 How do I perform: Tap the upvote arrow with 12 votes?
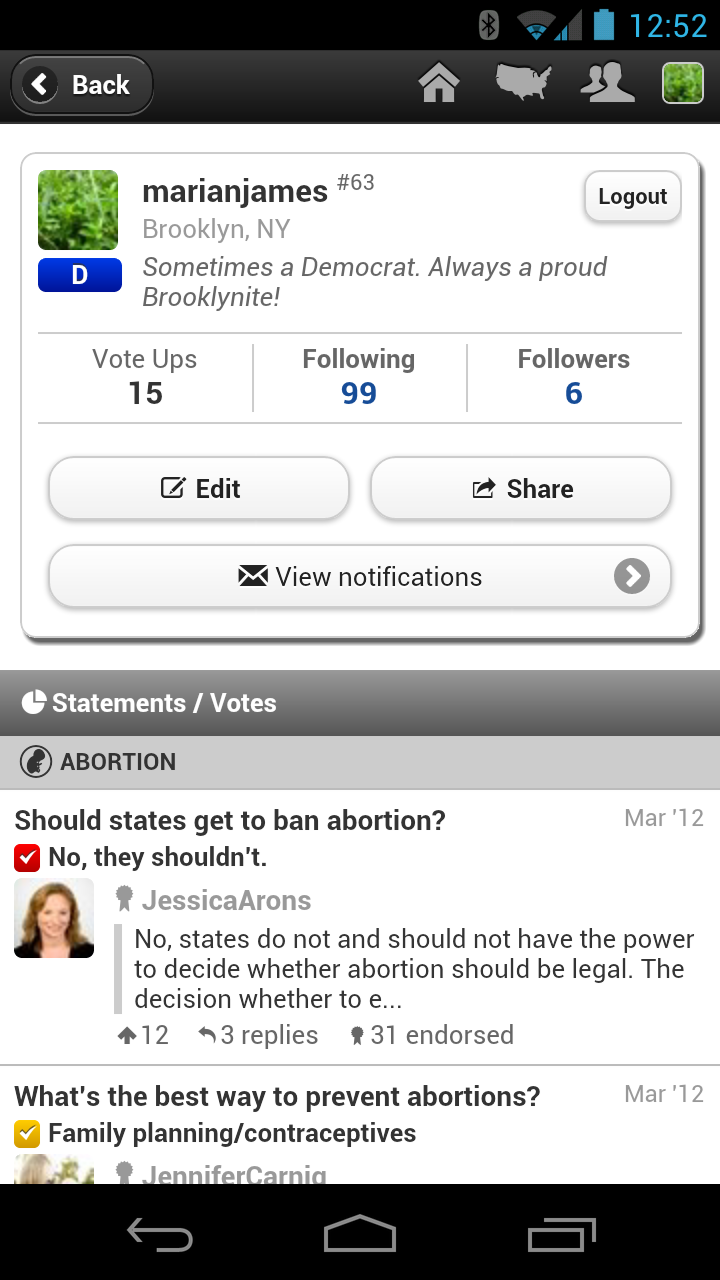tap(128, 1036)
